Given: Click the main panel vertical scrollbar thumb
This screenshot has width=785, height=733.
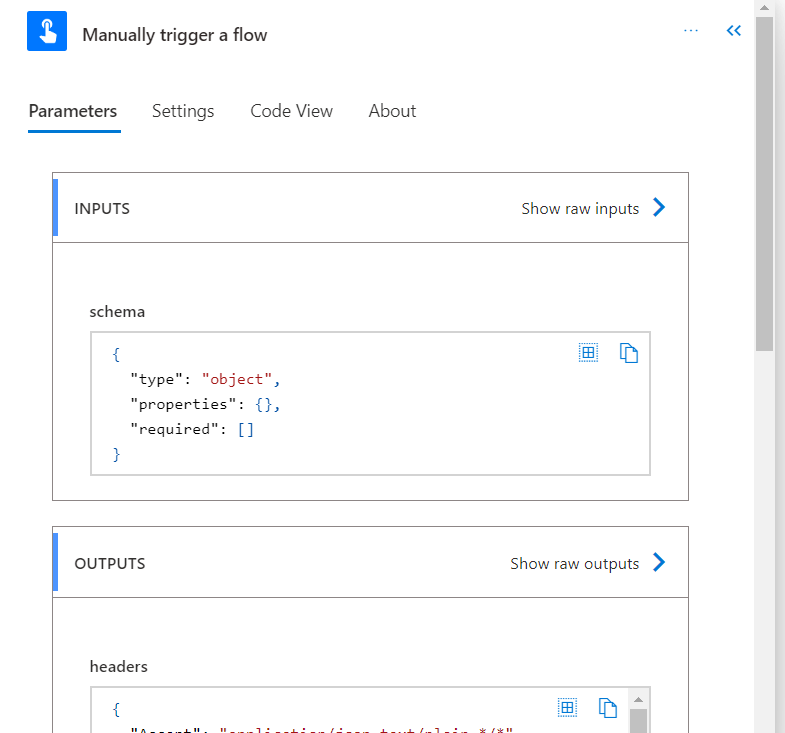Looking at the screenshot, I should tap(764, 180).
